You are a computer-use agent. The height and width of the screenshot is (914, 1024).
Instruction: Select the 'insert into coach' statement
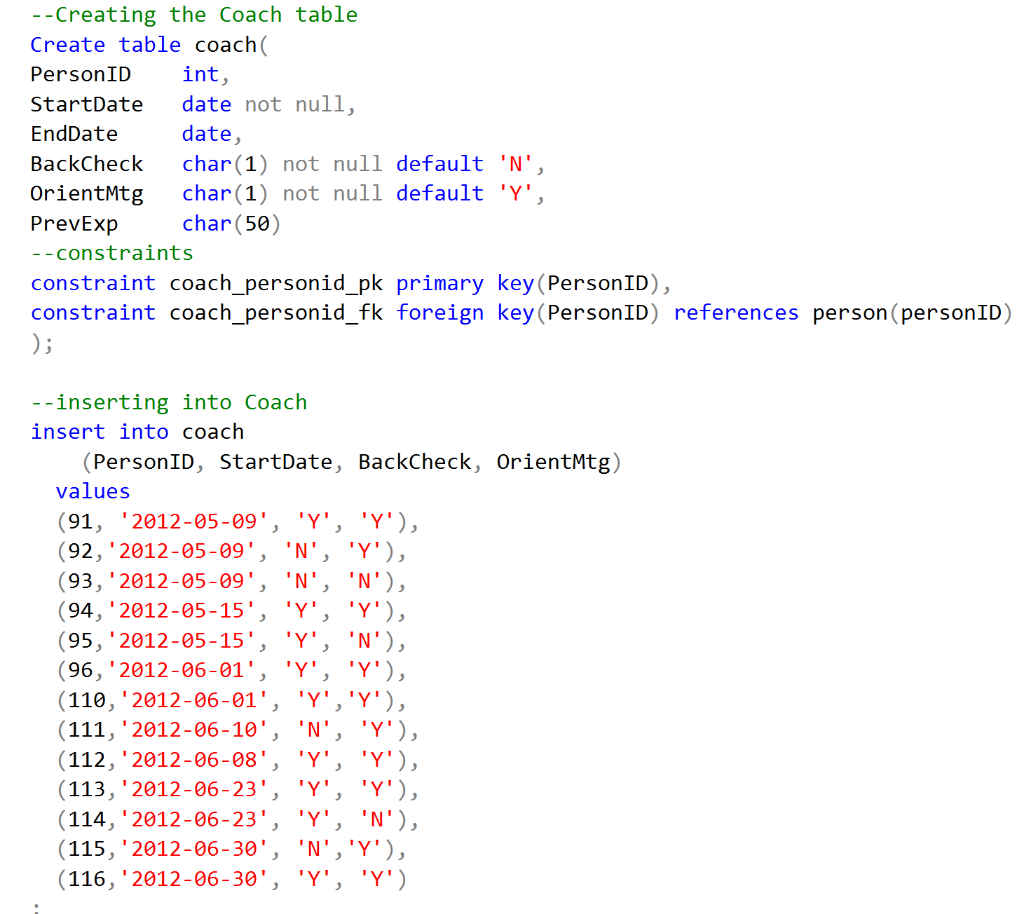136,431
